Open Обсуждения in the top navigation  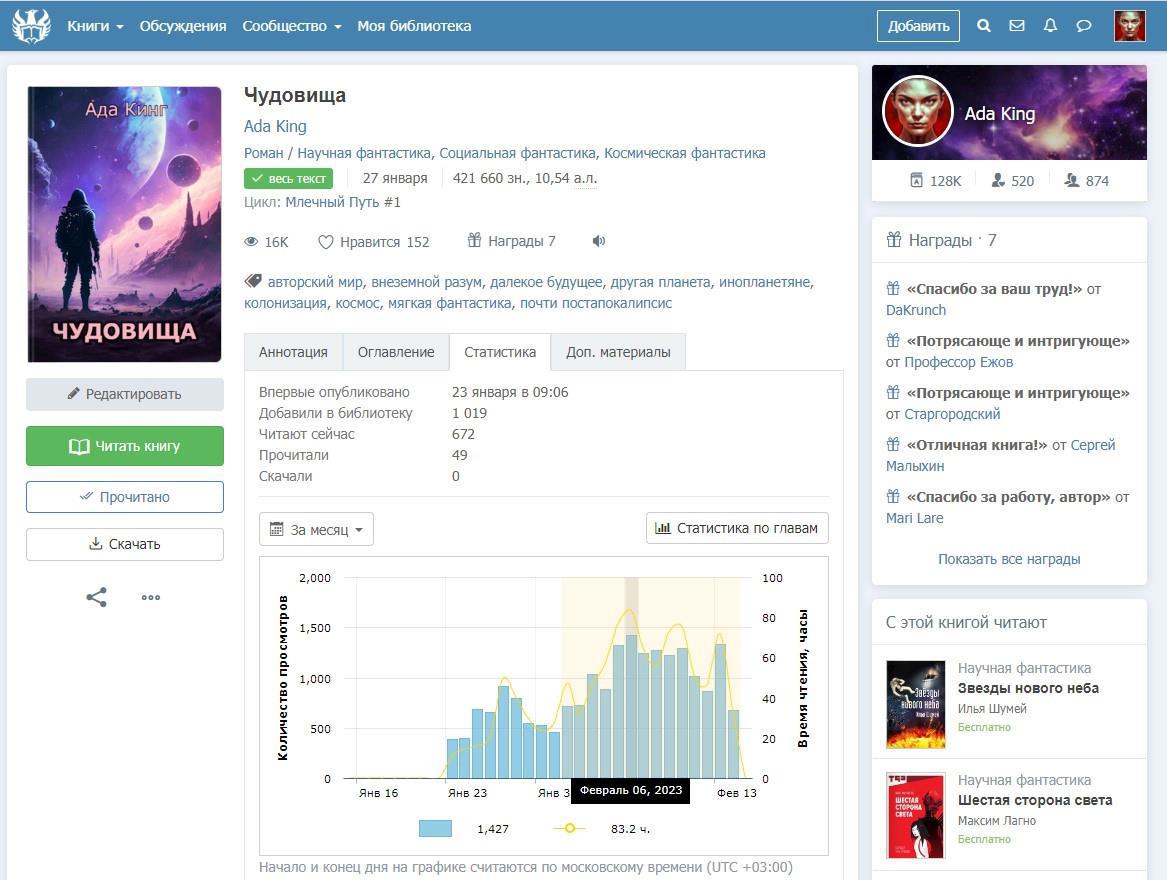[183, 26]
